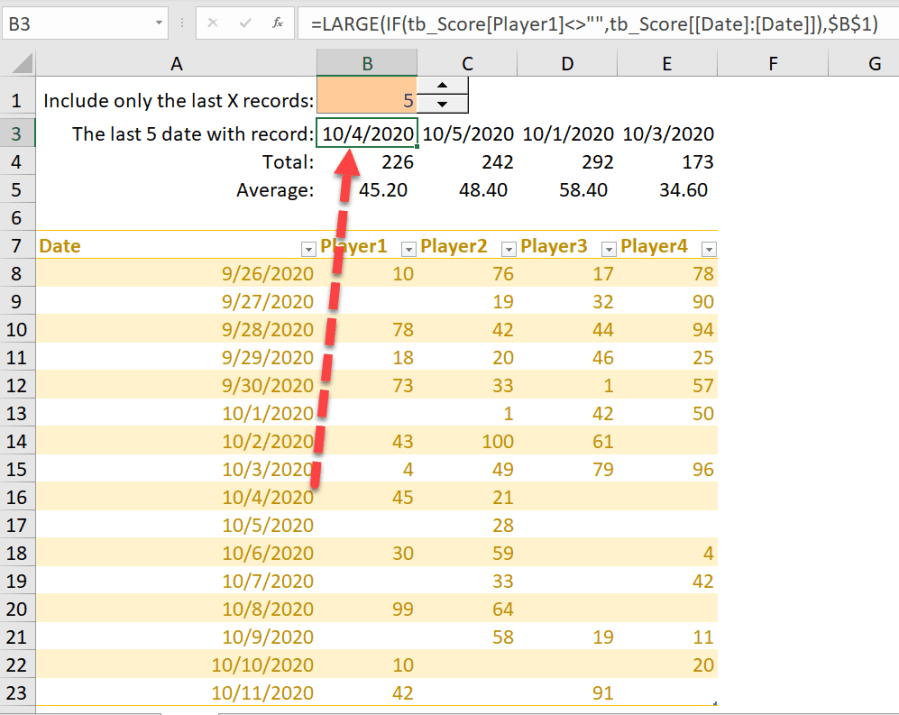Click the Insert Function fx icon
Screen dimensions: 899x715
[278, 23]
